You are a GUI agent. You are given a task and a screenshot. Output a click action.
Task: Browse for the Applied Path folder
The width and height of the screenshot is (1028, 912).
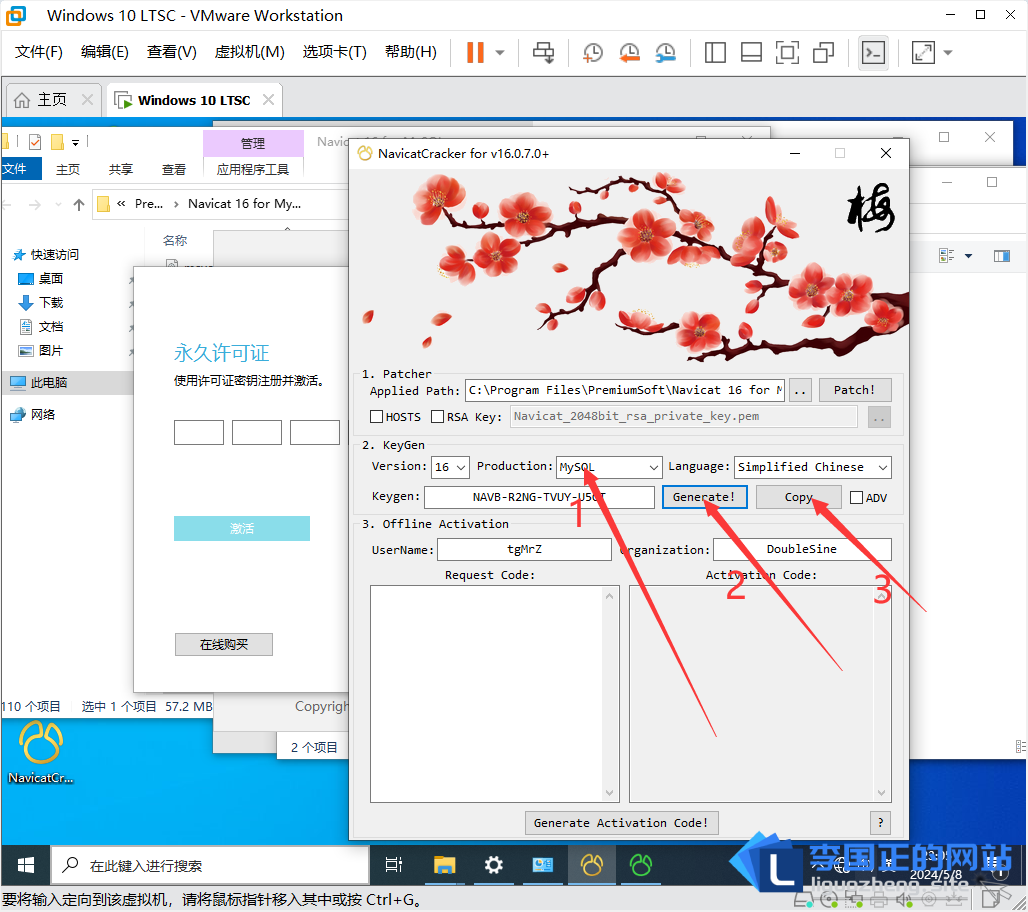(800, 390)
